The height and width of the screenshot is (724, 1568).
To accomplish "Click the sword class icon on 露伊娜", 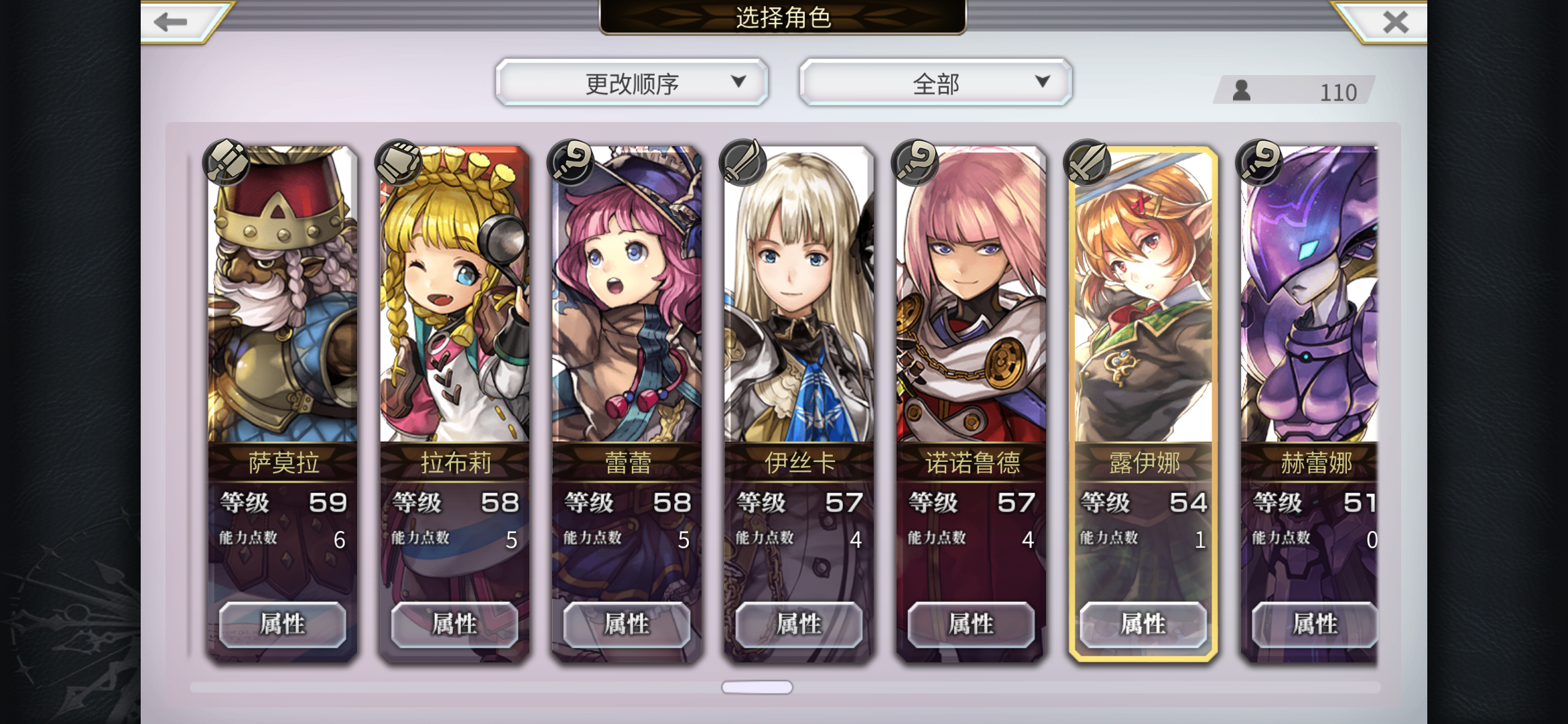I will pos(1088,162).
